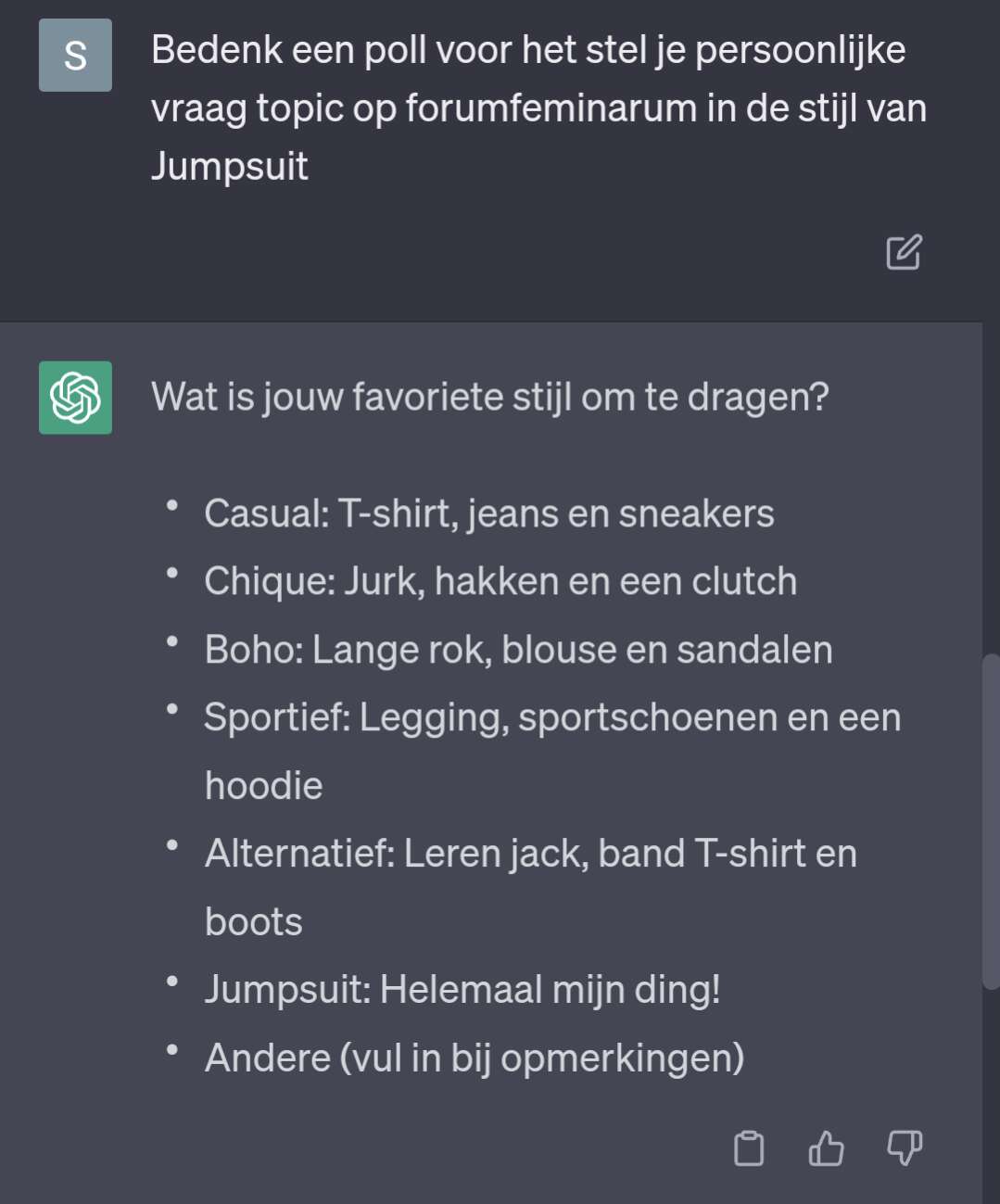Click the word 'Jumpsuit' in the user prompt
1000x1204 pixels.
pos(229,167)
